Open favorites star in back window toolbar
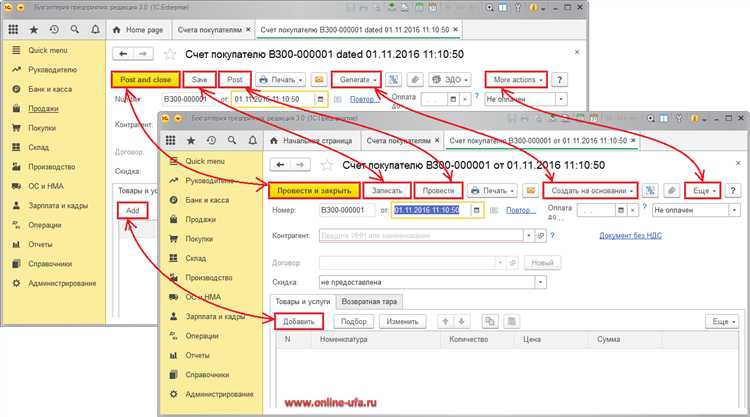The width and height of the screenshot is (750, 417). pos(34,30)
